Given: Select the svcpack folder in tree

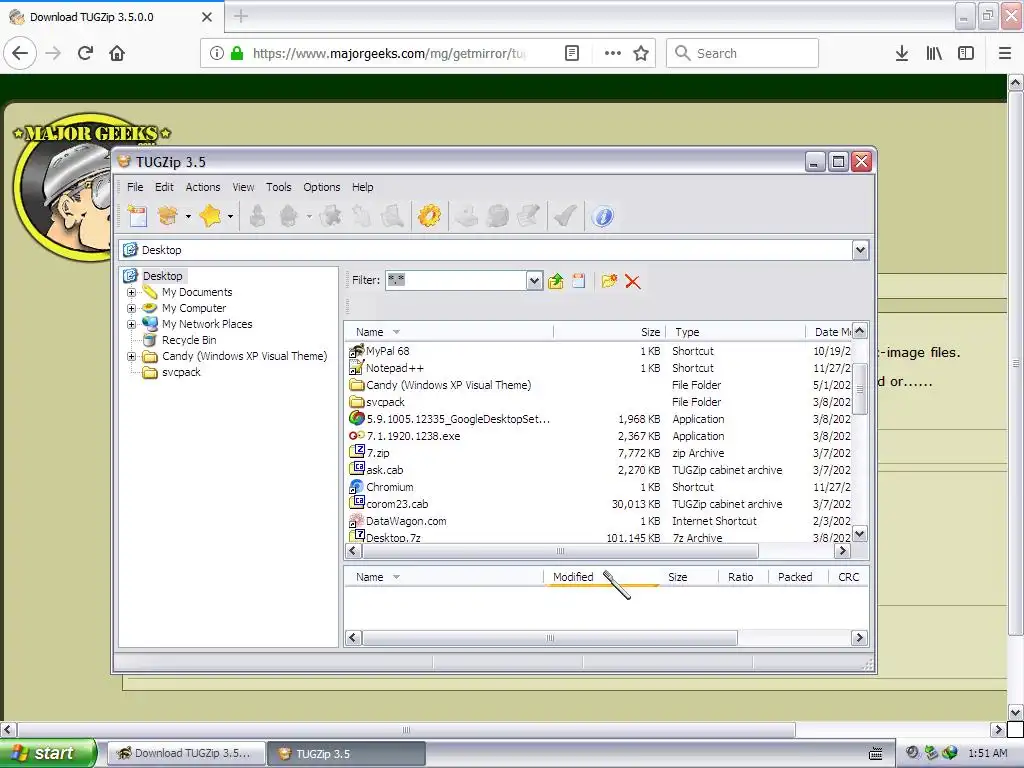Looking at the screenshot, I should 181,372.
